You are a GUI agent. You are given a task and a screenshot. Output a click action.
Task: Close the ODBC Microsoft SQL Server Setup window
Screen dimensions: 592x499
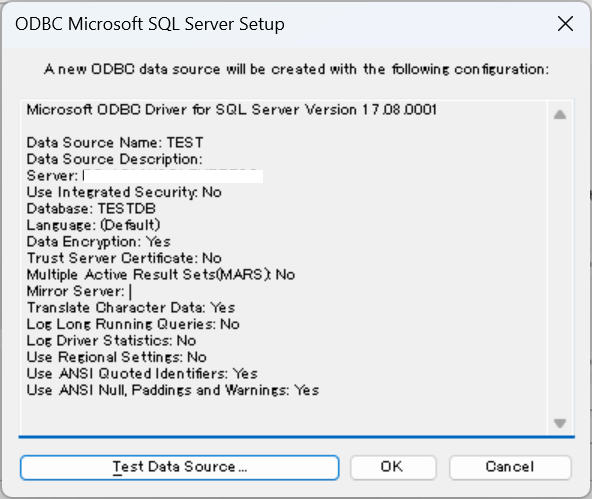coord(565,24)
